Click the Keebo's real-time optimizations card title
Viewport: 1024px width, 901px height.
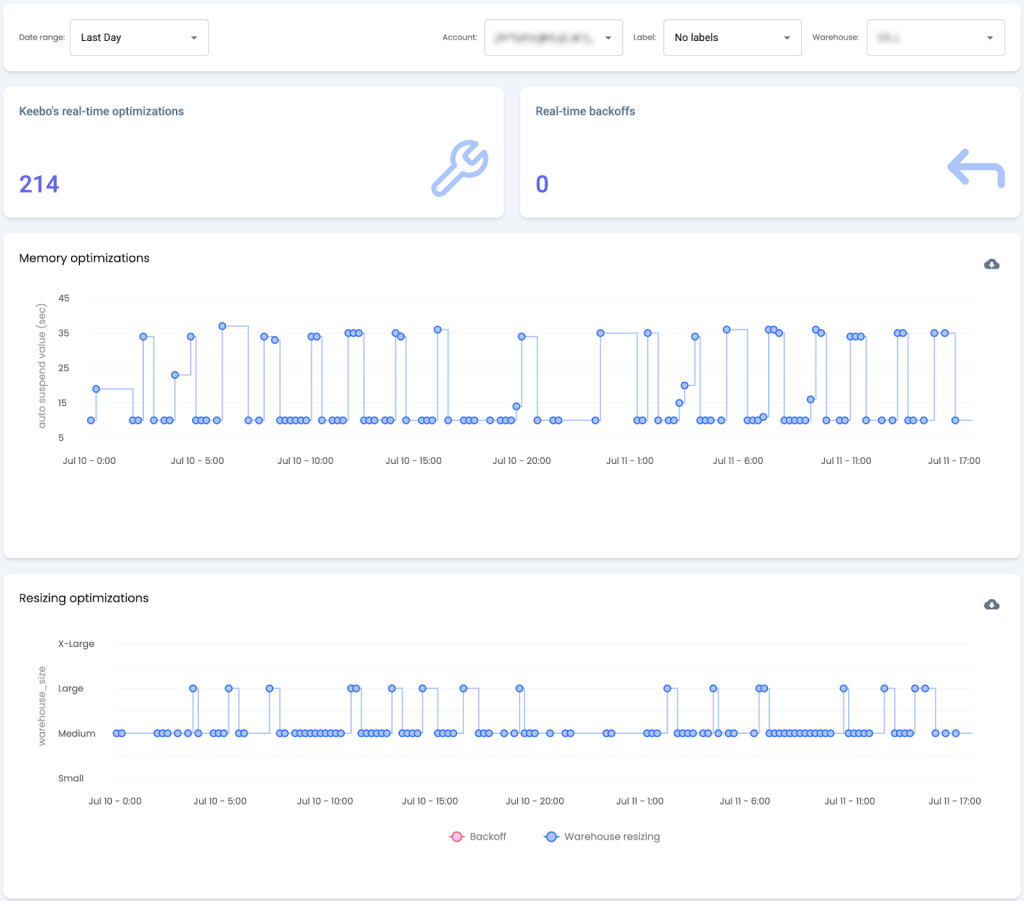pos(100,111)
